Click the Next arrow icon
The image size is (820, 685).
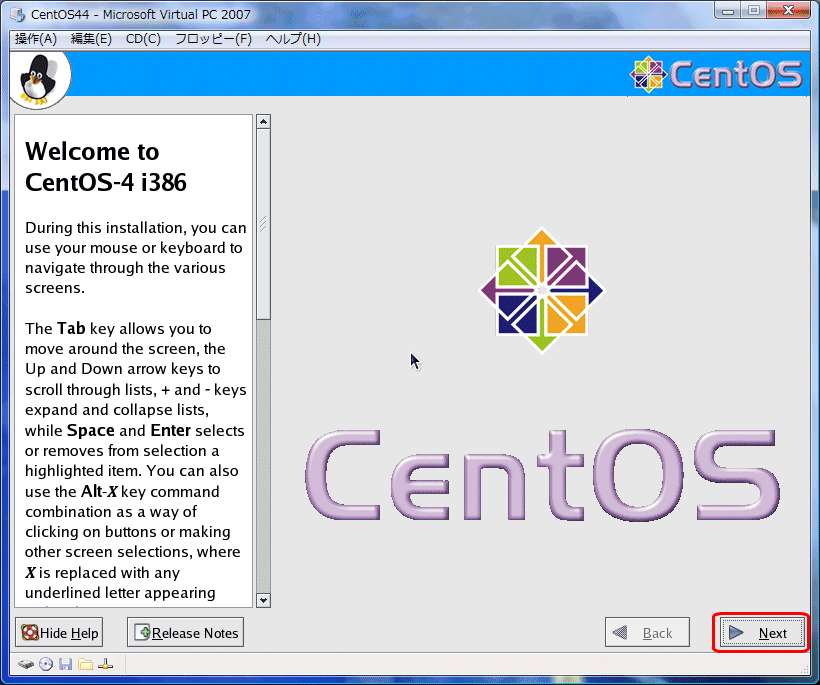(736, 633)
